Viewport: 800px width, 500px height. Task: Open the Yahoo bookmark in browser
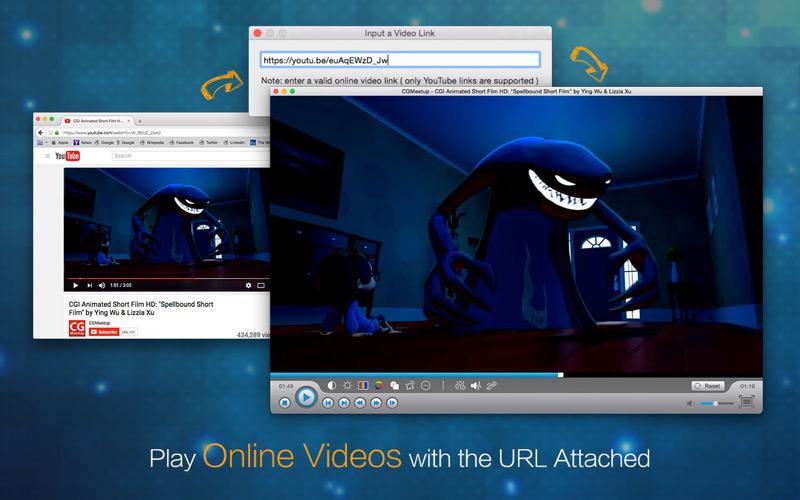(83, 143)
